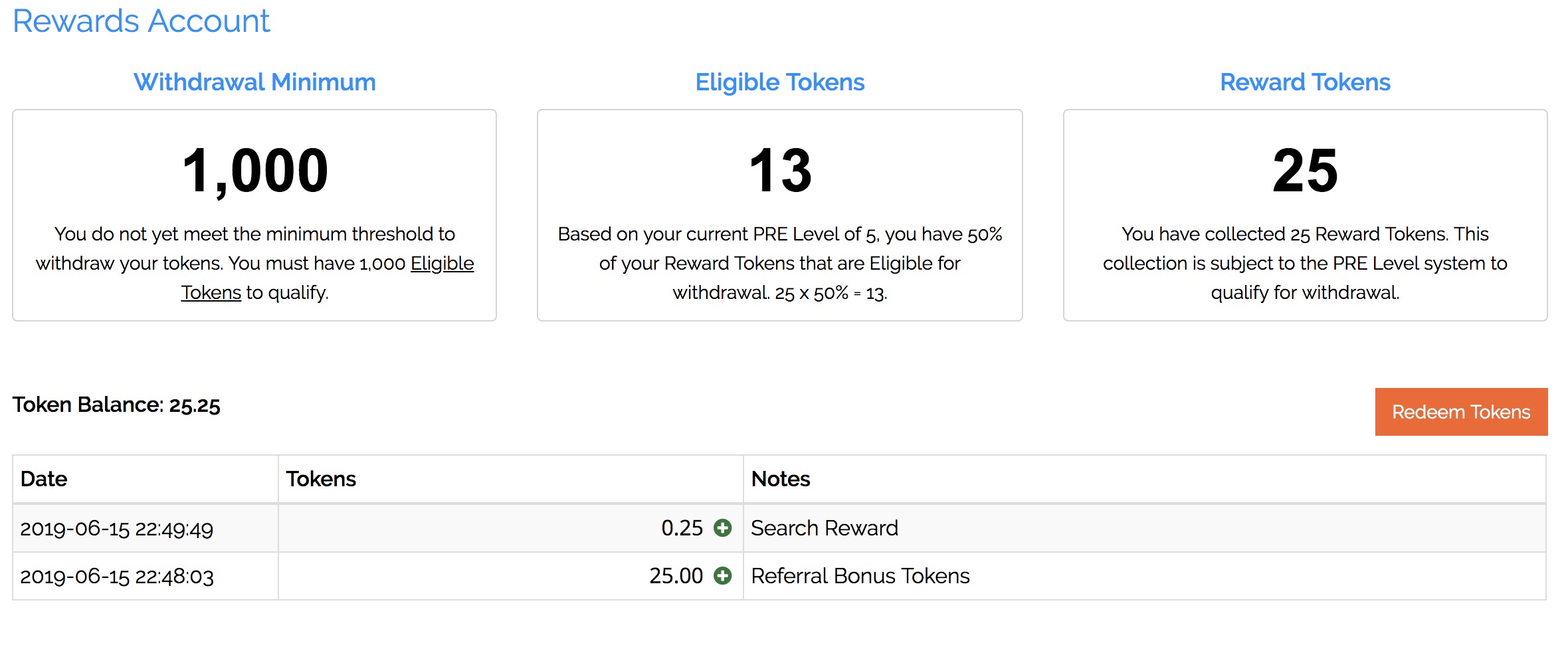Click green plus icon beside 0.25
Image resolution: width=1568 pixels, height=651 pixels.
tap(722, 528)
